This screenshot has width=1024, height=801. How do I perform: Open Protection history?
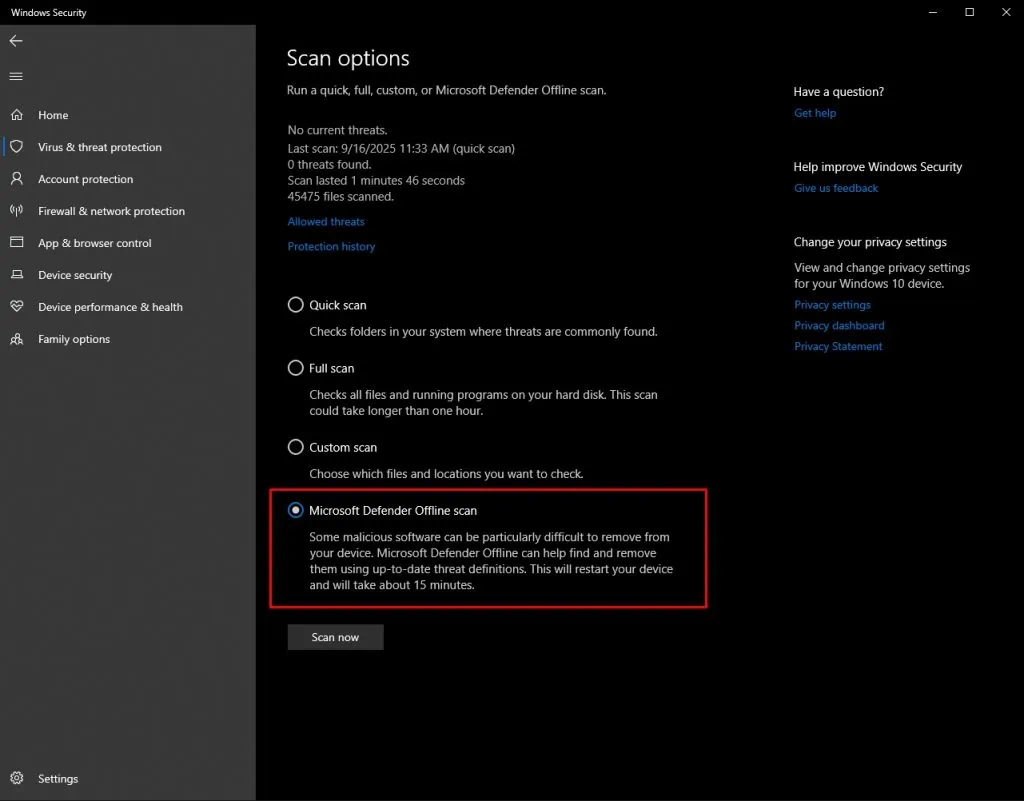pos(331,246)
